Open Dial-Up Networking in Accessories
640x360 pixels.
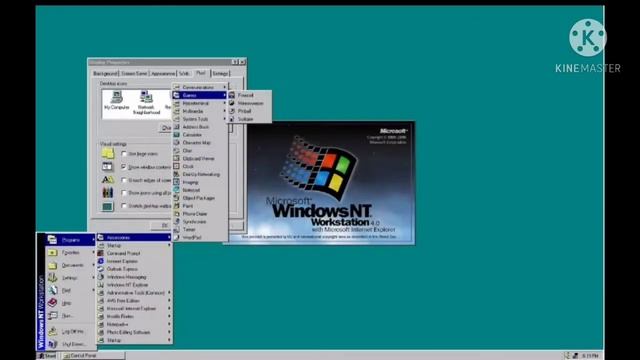pyautogui.click(x=200, y=174)
